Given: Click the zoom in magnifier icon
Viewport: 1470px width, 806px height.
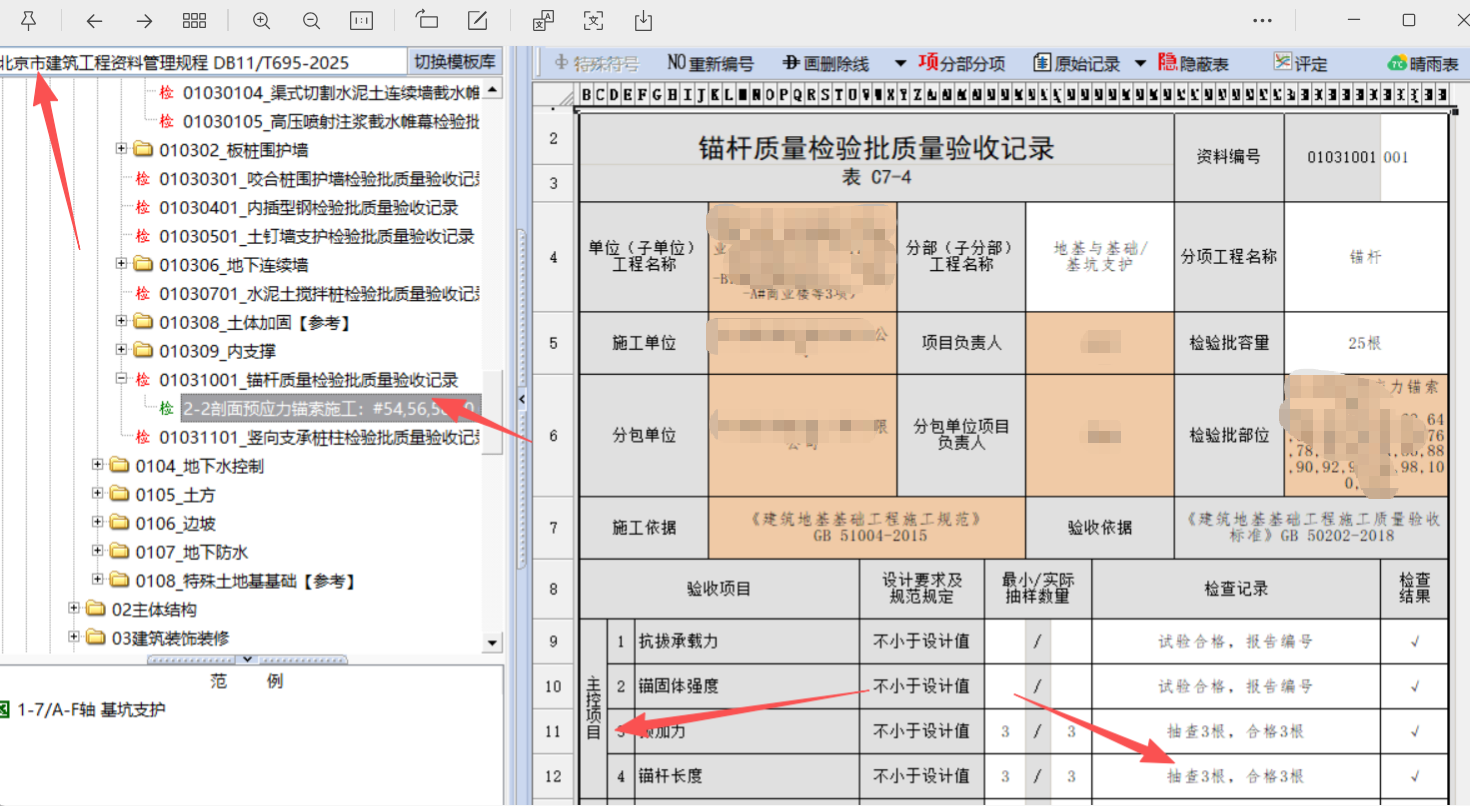Looking at the screenshot, I should 261,20.
